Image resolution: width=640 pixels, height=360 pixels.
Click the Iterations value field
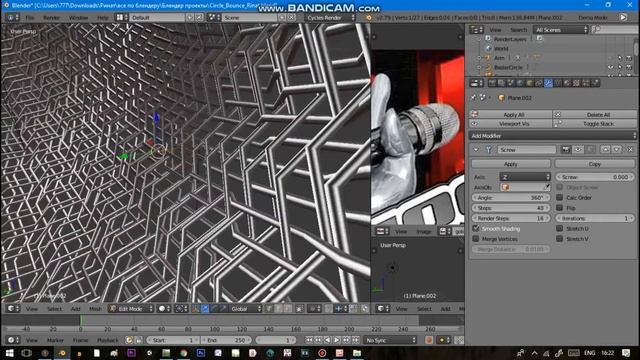(595, 218)
